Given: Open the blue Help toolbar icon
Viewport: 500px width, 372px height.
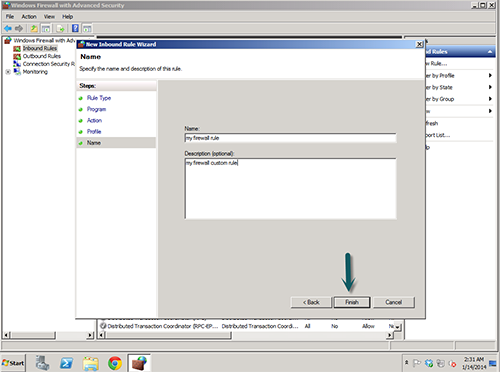Looking at the screenshot, I should pos(75,28).
